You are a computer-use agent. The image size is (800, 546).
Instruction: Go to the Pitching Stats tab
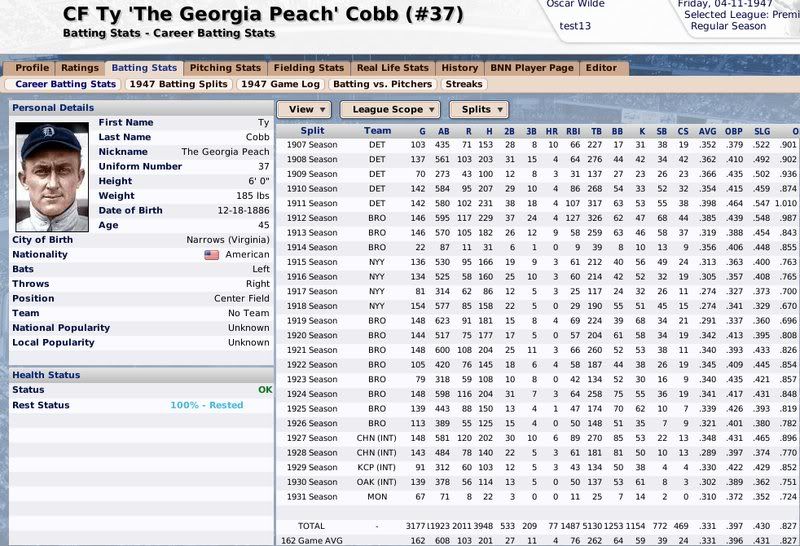coord(224,68)
